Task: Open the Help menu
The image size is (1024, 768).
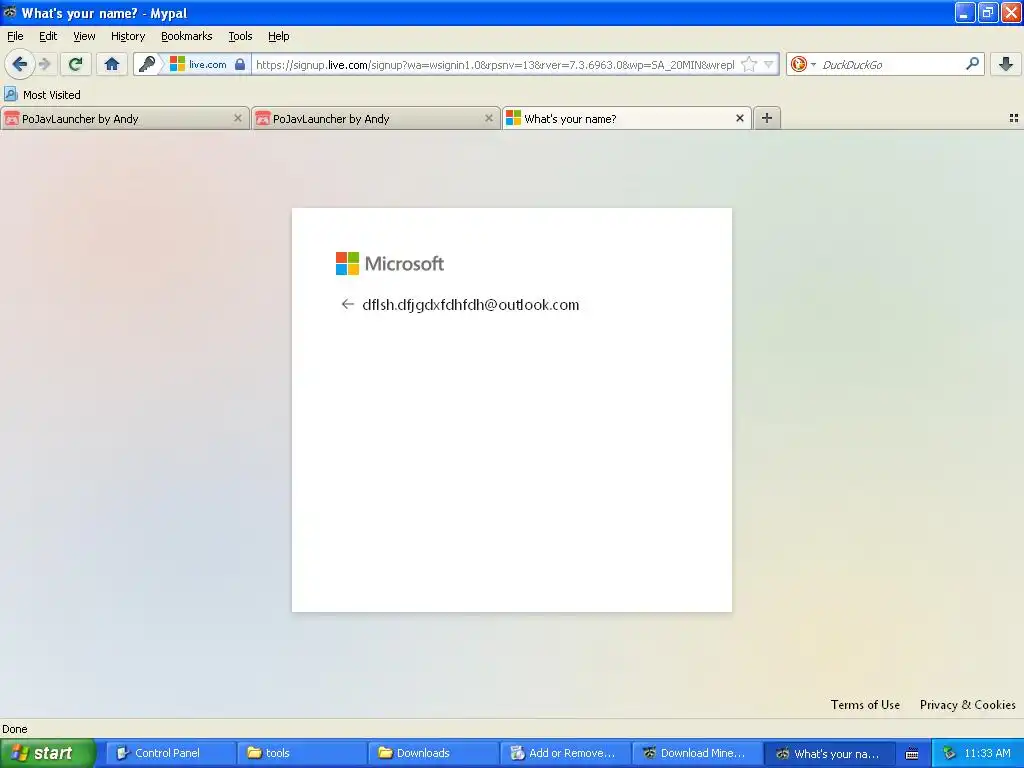Action: tap(278, 36)
